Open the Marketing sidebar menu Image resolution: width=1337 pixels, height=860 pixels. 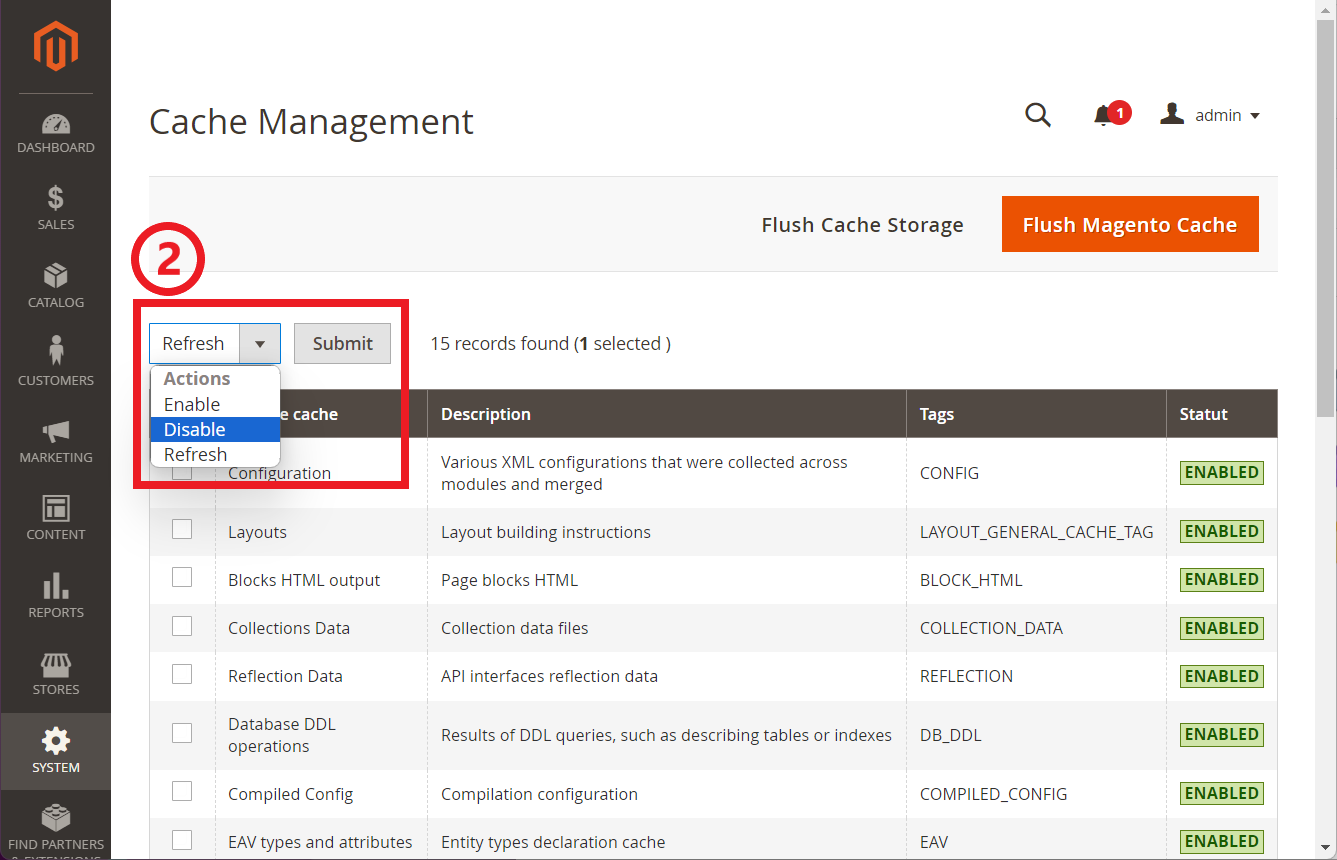point(56,440)
